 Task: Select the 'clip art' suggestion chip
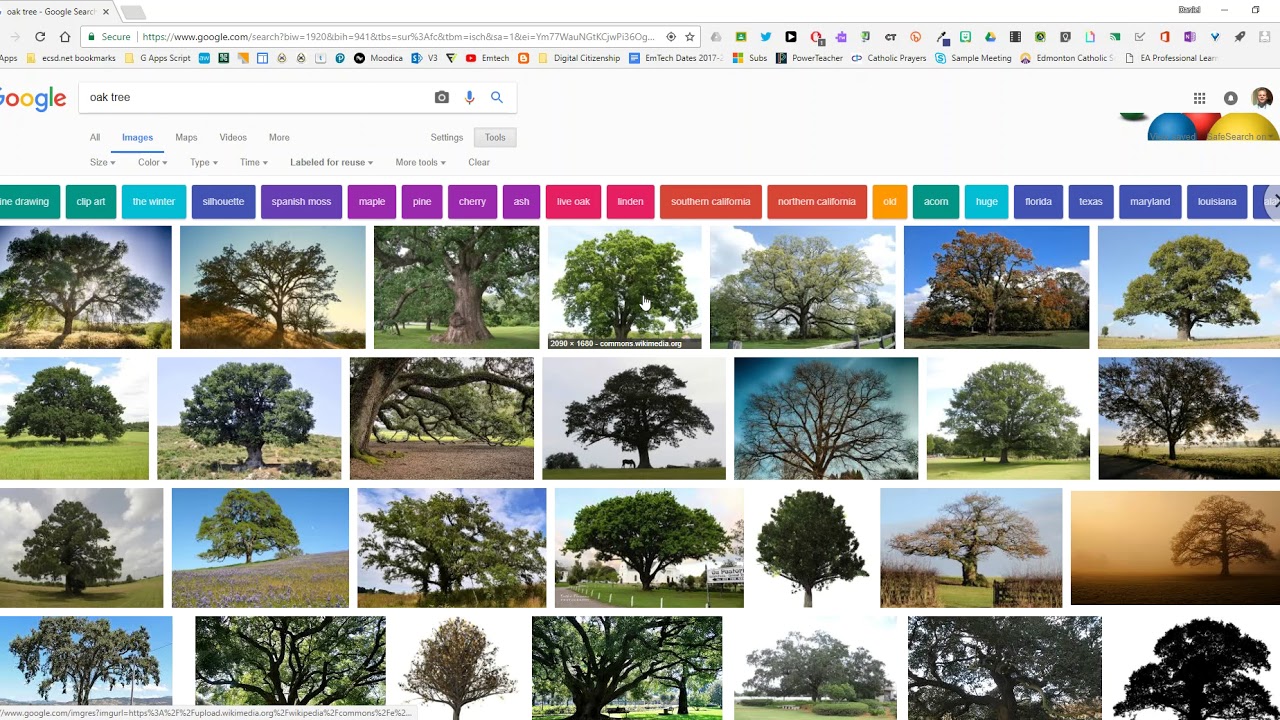click(91, 201)
